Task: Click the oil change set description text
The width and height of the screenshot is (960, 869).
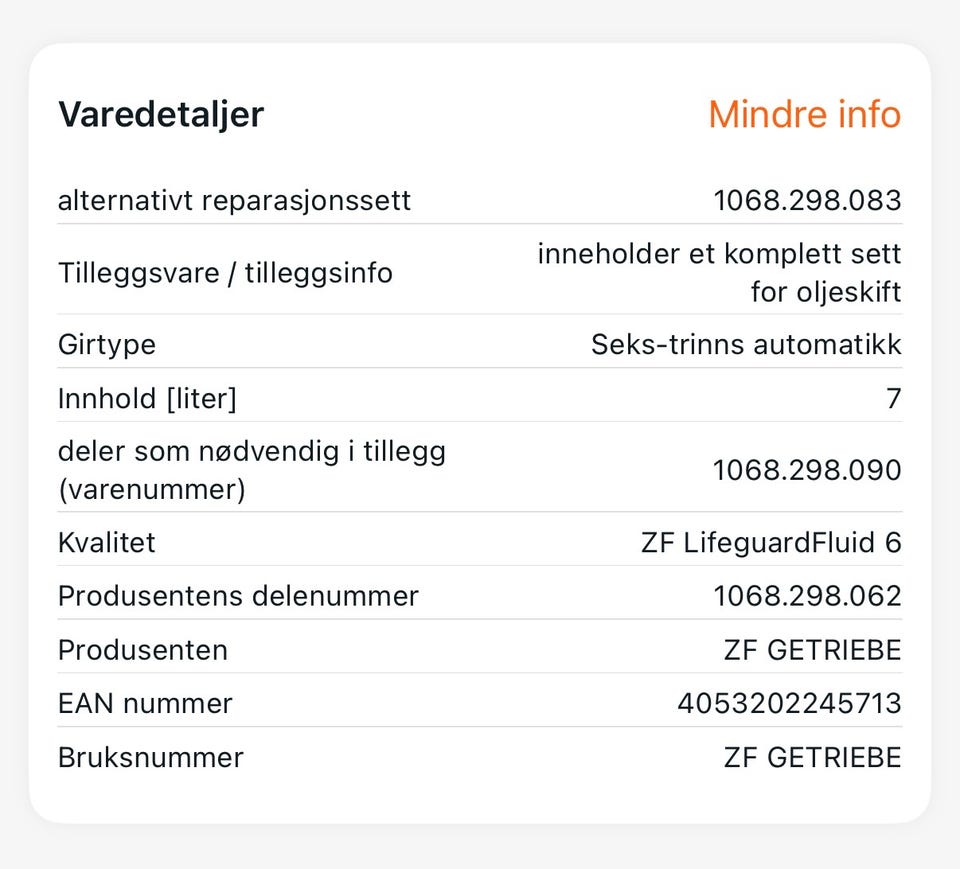Action: [720, 273]
